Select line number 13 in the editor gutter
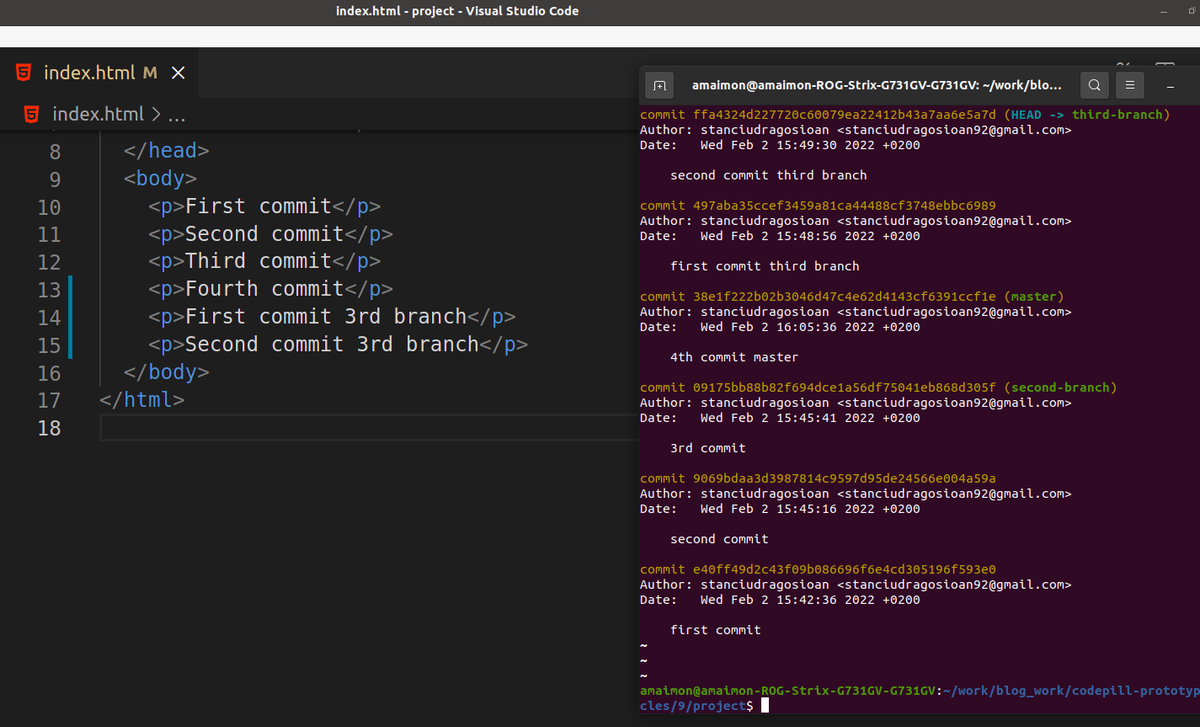Image resolution: width=1200 pixels, height=727 pixels. coord(47,288)
